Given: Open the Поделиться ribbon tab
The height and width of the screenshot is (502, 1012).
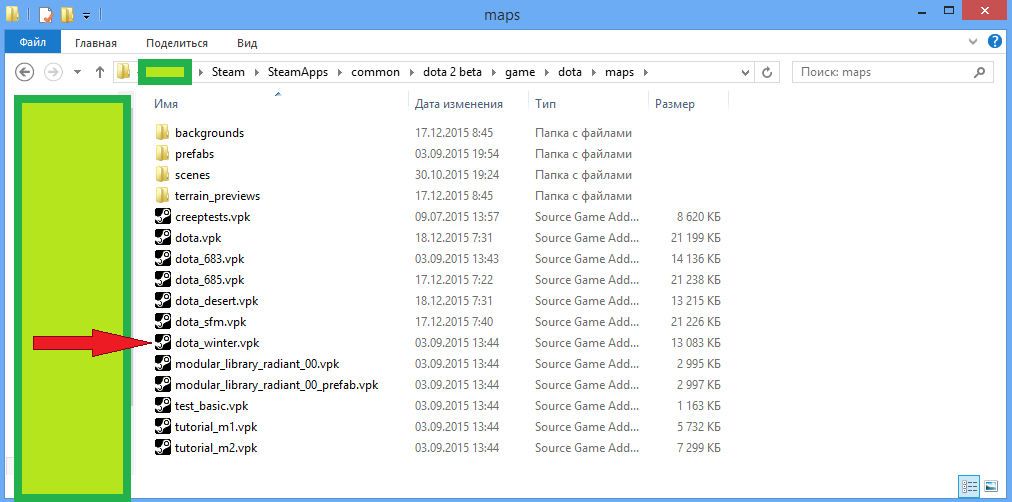Looking at the screenshot, I should [x=177, y=43].
